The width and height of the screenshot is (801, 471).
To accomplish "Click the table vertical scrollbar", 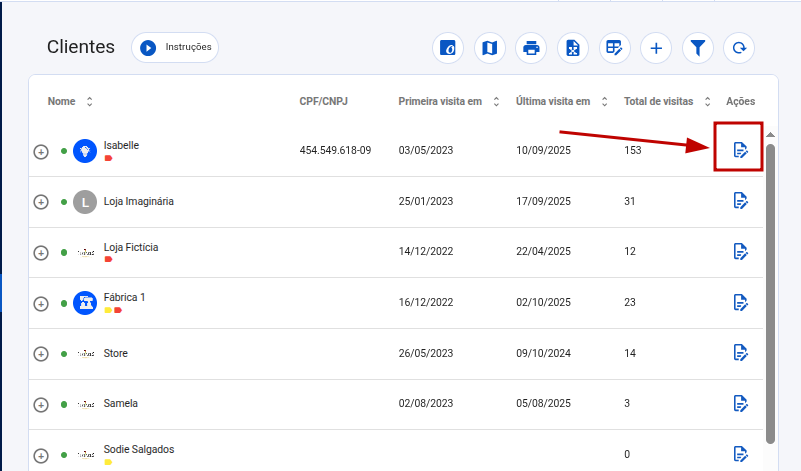I will point(770,290).
